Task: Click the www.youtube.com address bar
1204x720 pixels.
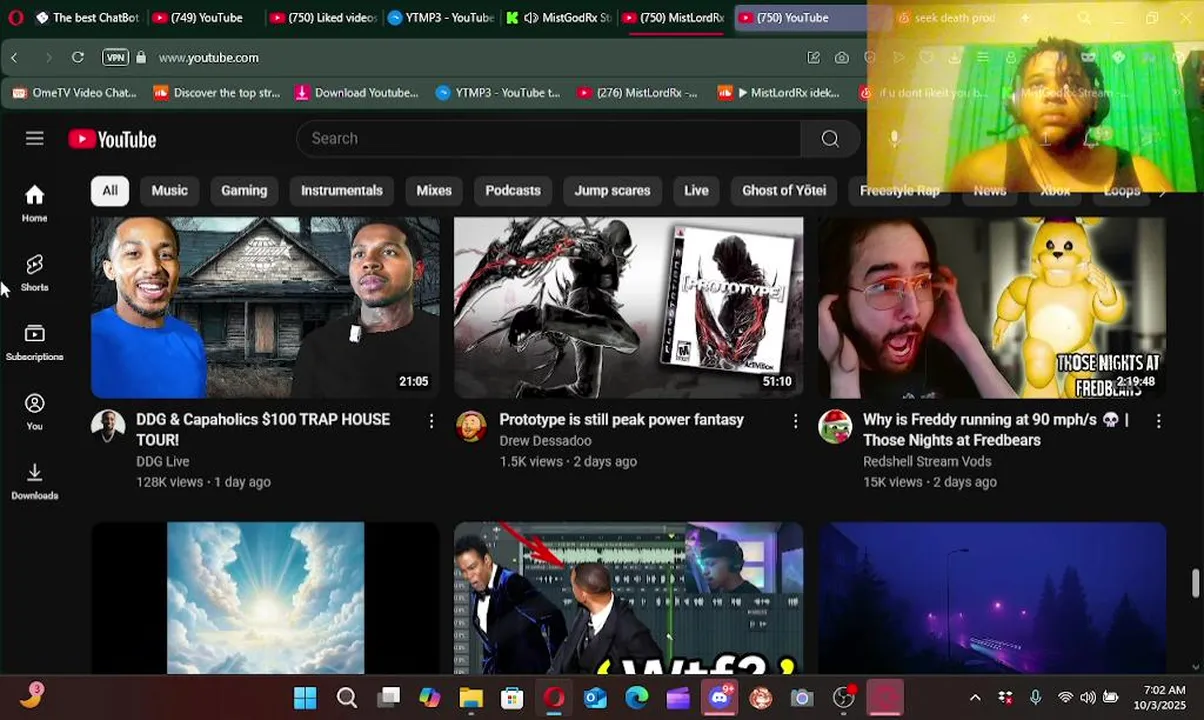Action: (x=208, y=58)
